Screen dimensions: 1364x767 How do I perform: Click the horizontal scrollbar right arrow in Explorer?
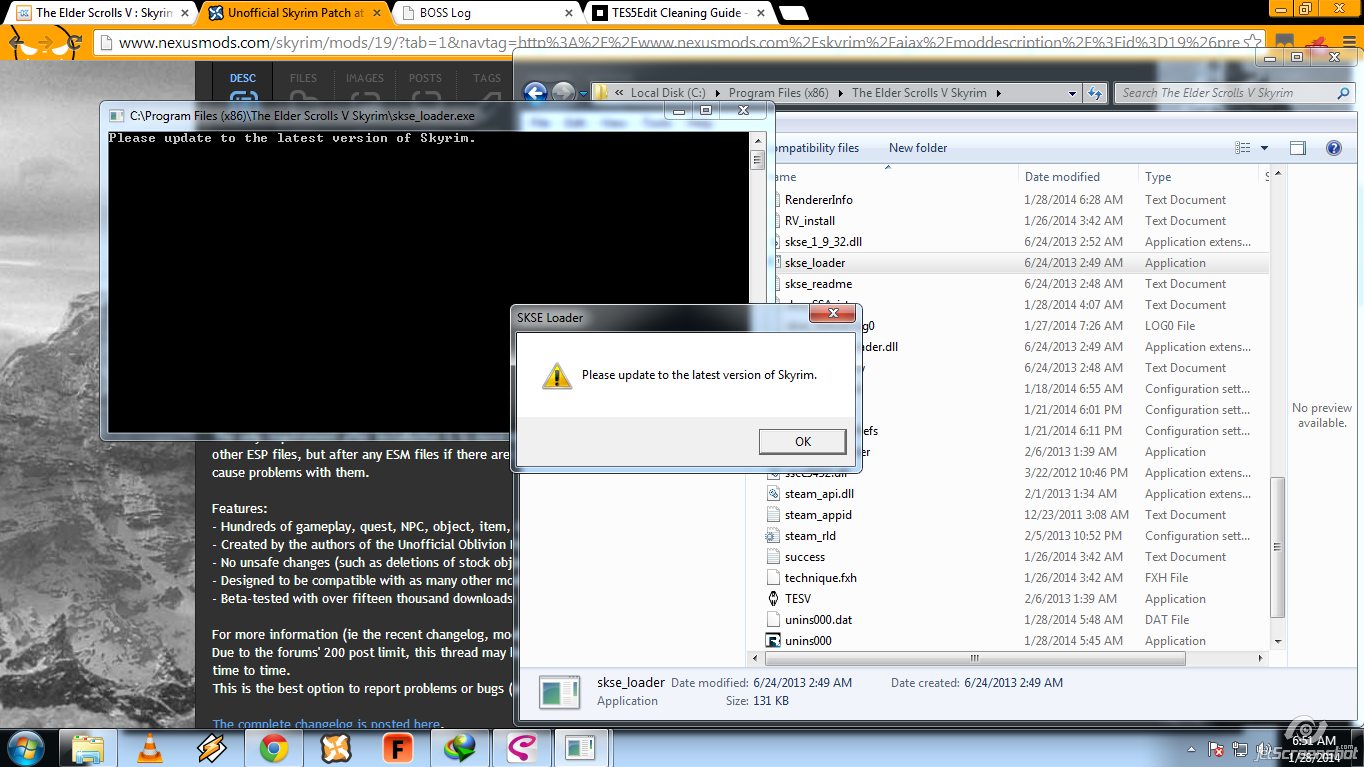[x=1262, y=659]
